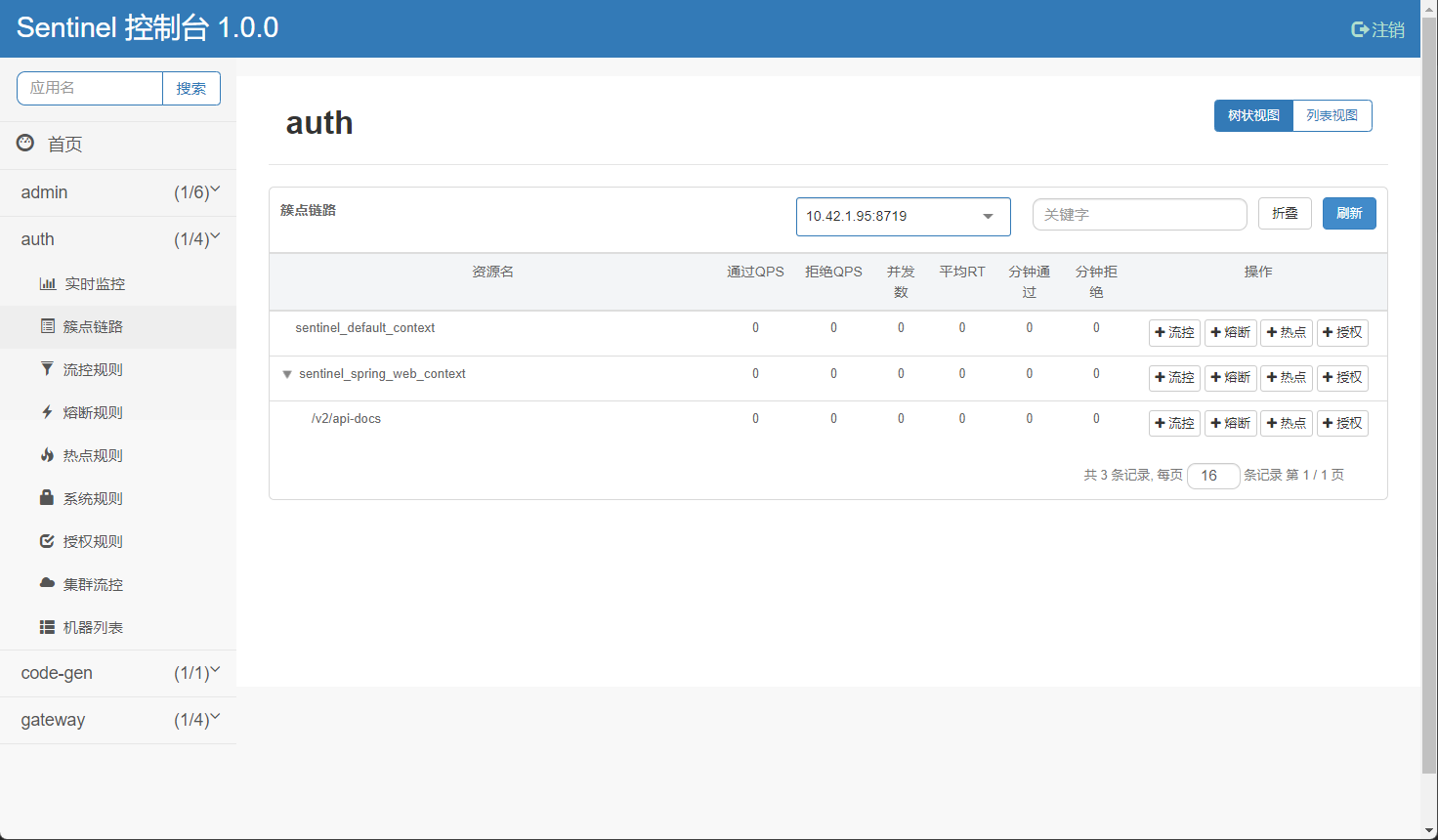Viewport: 1438px width, 840px height.
Task: Switch to 列表视图 list view
Action: pyautogui.click(x=1332, y=115)
